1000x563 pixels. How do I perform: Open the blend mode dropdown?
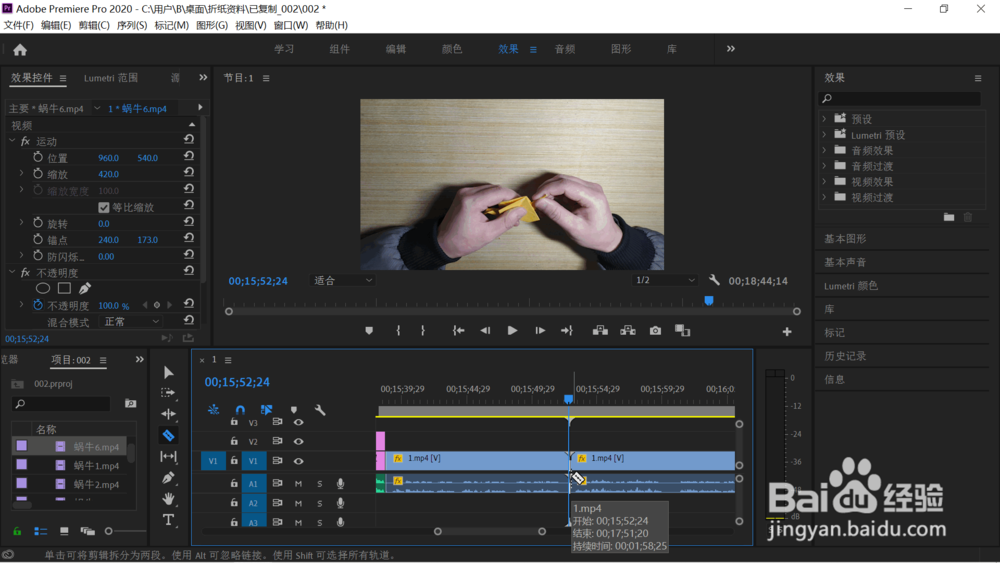(131, 322)
